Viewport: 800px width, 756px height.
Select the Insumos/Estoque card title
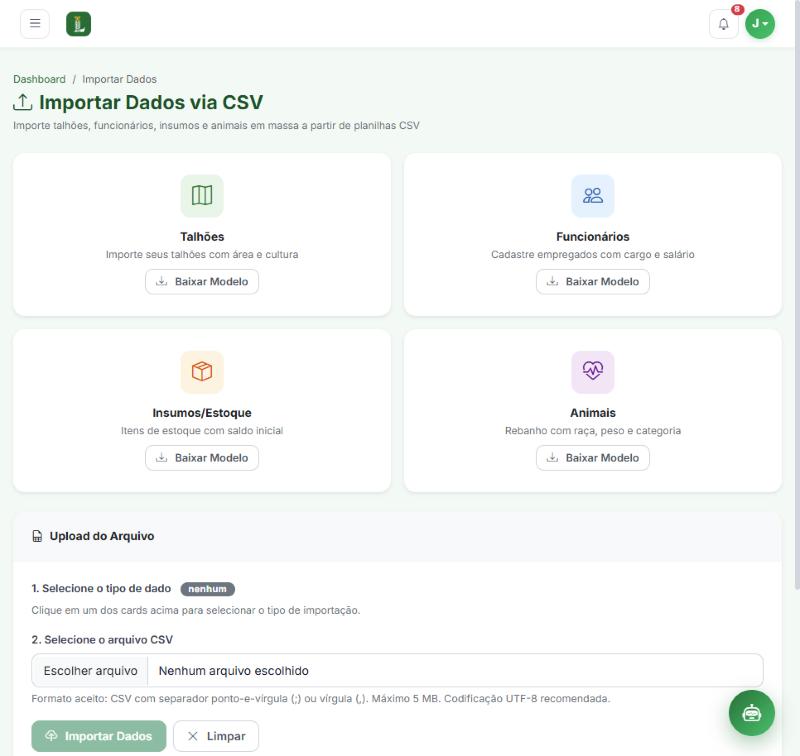click(x=202, y=413)
